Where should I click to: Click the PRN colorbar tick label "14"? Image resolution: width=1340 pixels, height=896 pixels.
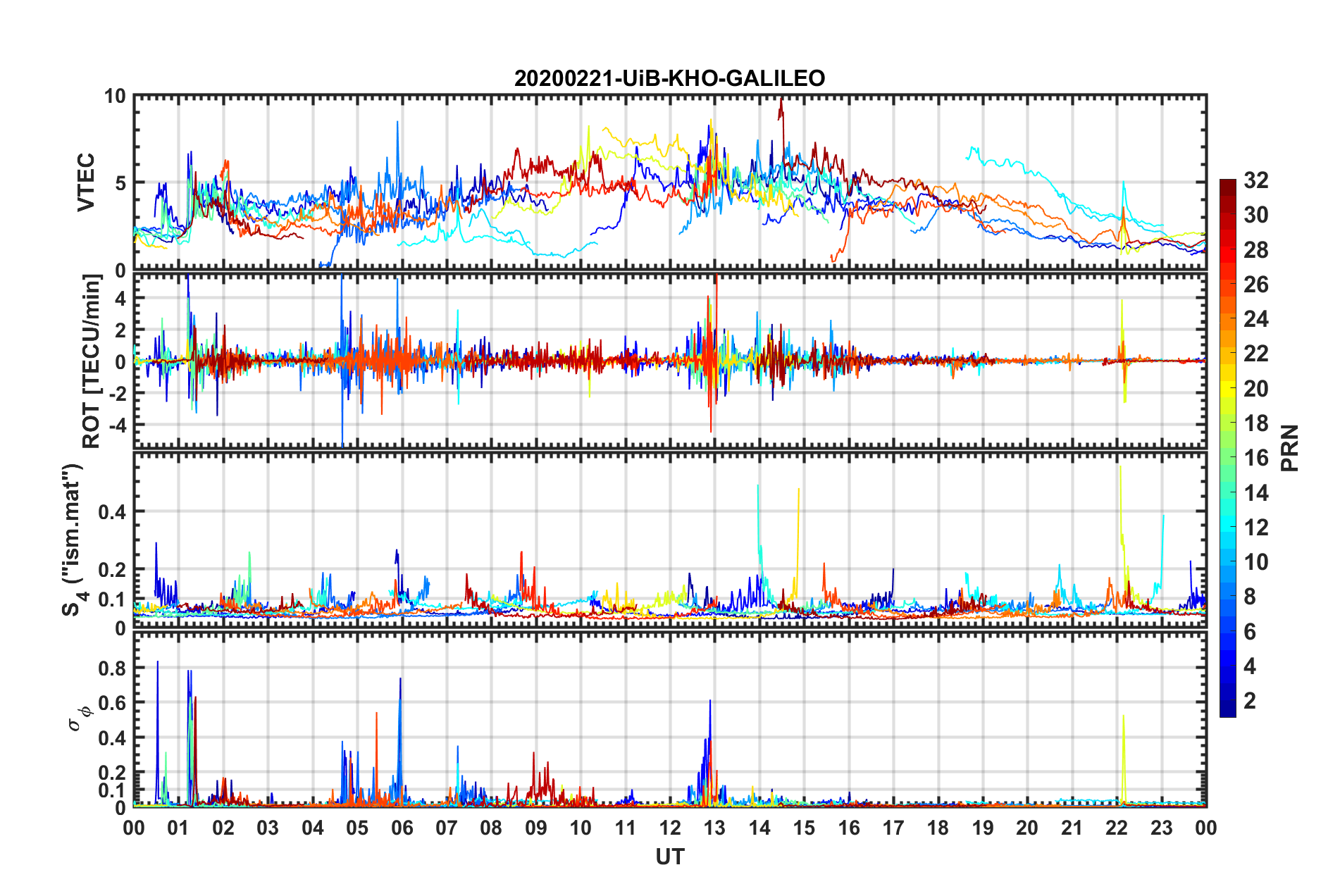pyautogui.click(x=1255, y=493)
